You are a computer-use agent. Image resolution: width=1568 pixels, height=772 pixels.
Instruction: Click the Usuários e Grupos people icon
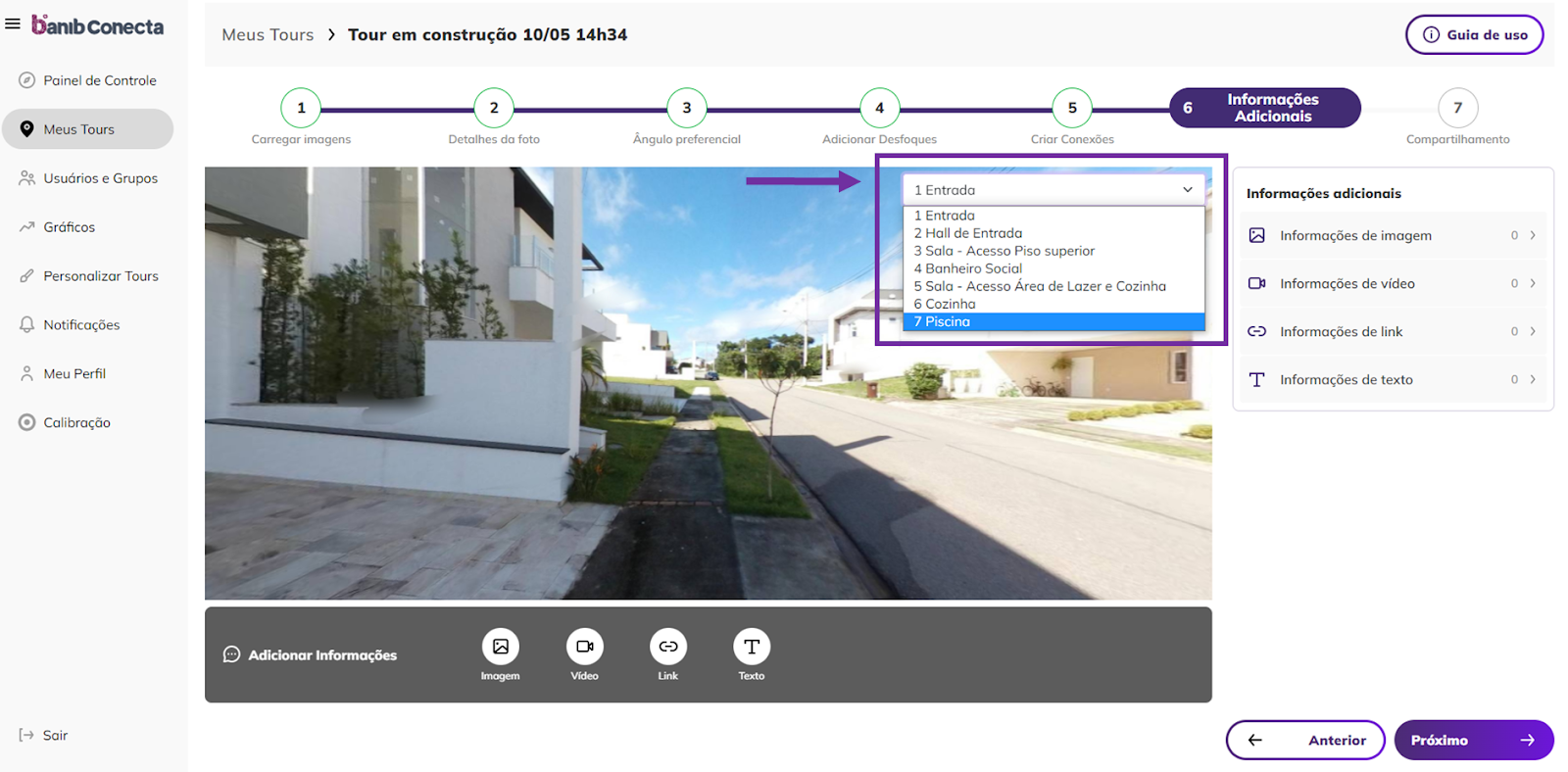pos(27,178)
